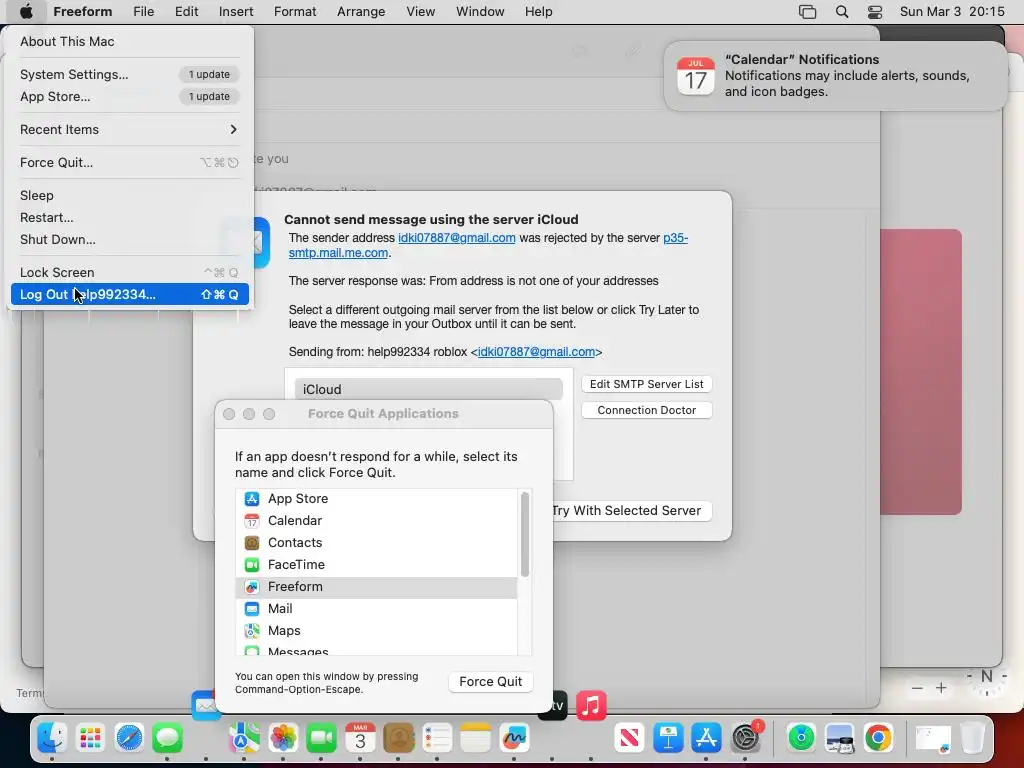1024x768 pixels.
Task: Select Contacts in Force Quit list
Action: (376, 543)
